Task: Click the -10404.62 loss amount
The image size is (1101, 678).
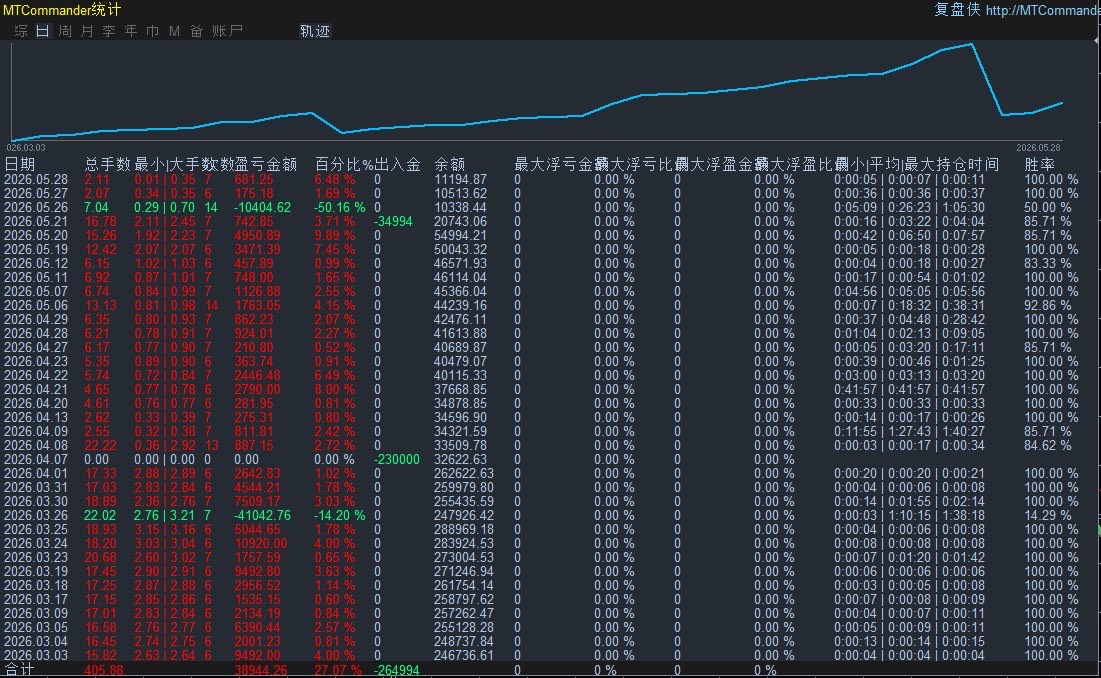Action: (x=263, y=207)
